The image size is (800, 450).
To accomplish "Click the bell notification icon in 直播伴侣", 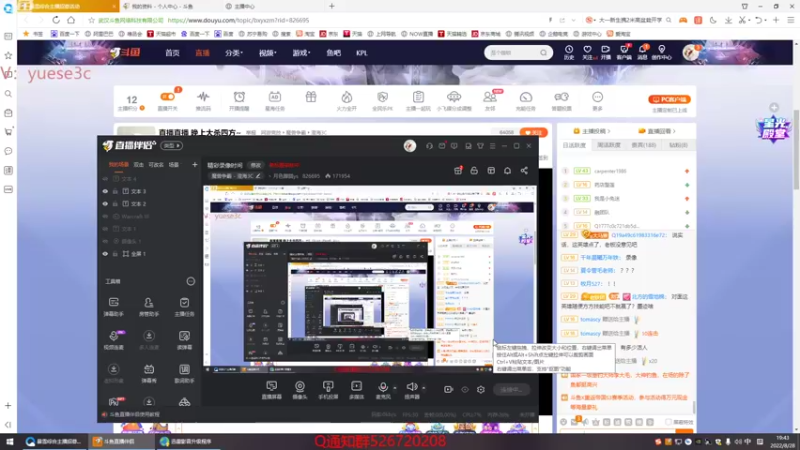I will [x=508, y=170].
